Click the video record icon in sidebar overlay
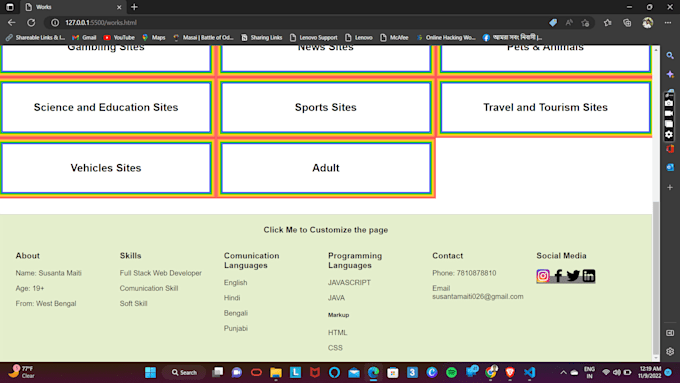The width and height of the screenshot is (680, 383). click(669, 114)
